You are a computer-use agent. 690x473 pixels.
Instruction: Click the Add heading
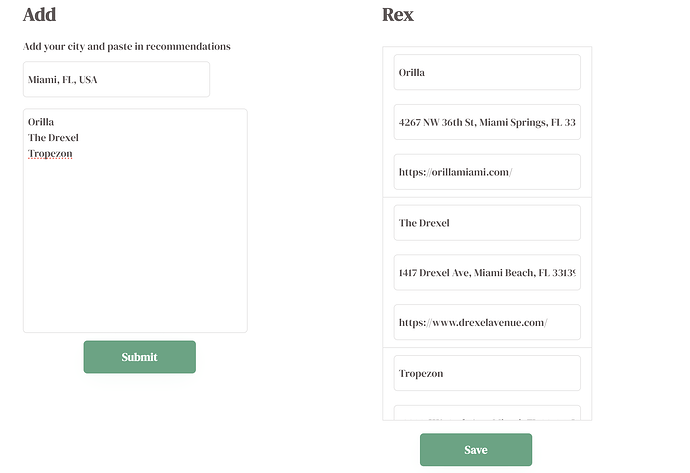[40, 15]
